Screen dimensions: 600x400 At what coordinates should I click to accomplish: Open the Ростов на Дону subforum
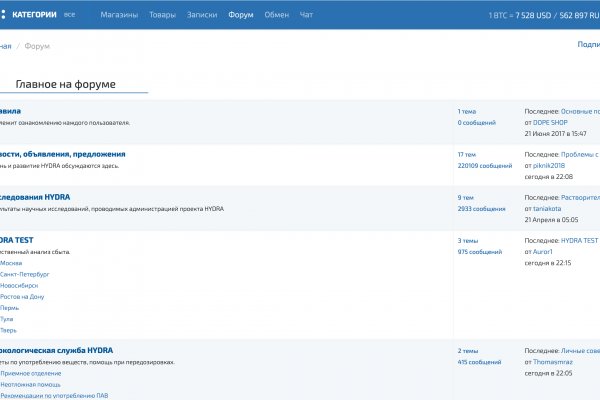[x=21, y=296]
